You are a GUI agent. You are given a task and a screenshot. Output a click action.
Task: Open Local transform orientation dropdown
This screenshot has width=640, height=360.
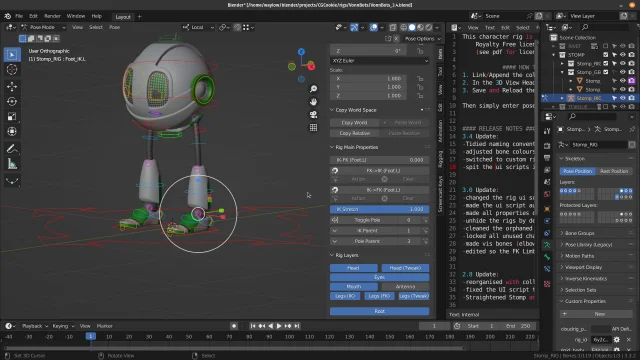198,27
